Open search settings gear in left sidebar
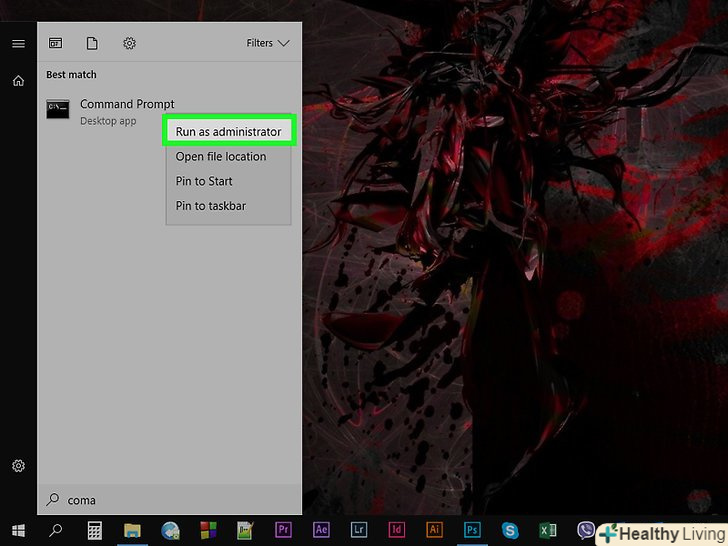This screenshot has width=728, height=546. 19,466
